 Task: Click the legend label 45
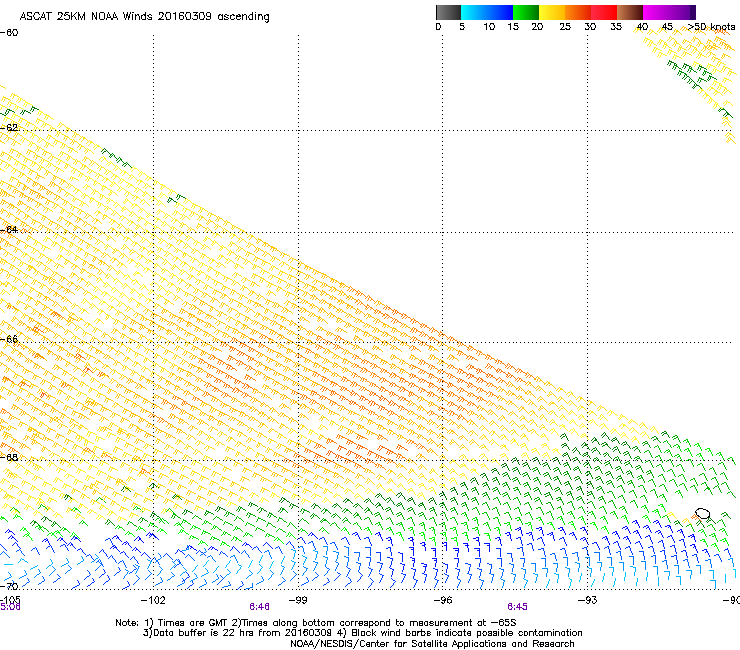667,27
